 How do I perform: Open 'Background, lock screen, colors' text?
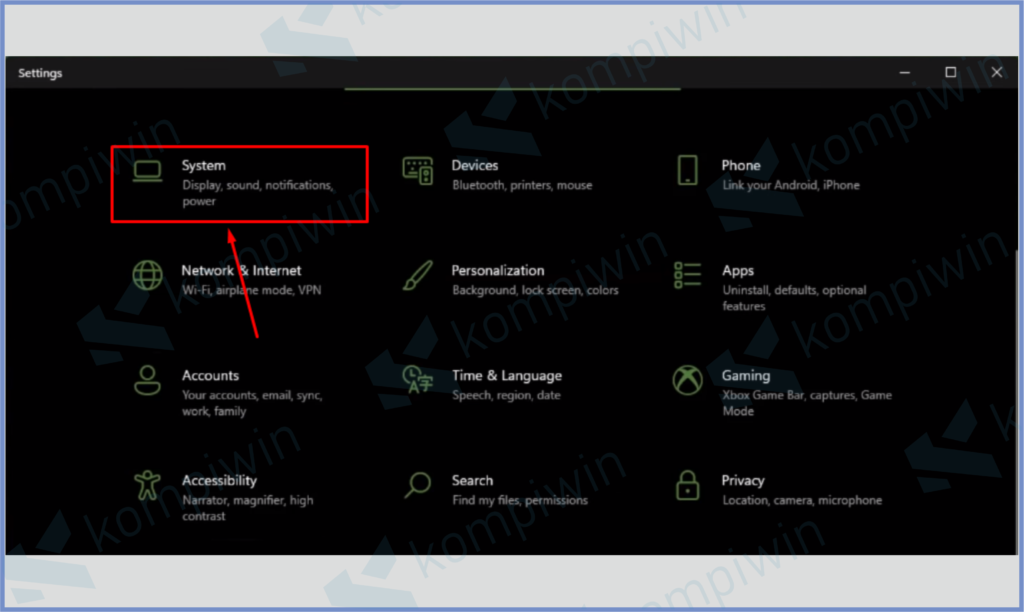coord(535,290)
